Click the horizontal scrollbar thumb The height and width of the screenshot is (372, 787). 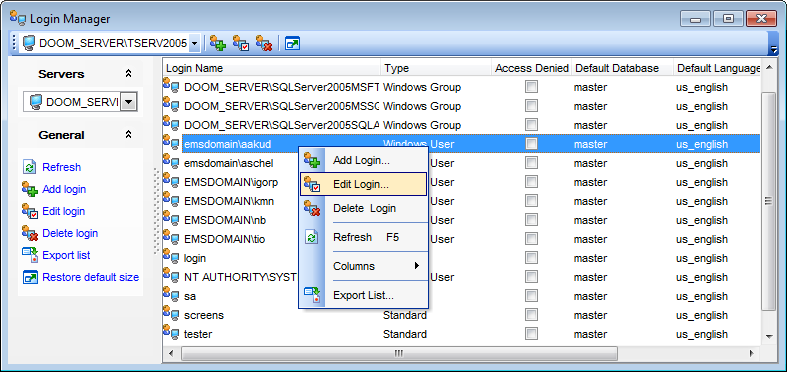point(399,353)
